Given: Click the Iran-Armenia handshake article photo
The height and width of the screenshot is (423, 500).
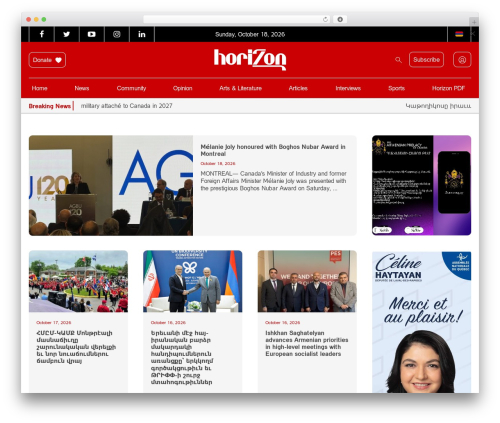Looking at the screenshot, I should pos(193,281).
